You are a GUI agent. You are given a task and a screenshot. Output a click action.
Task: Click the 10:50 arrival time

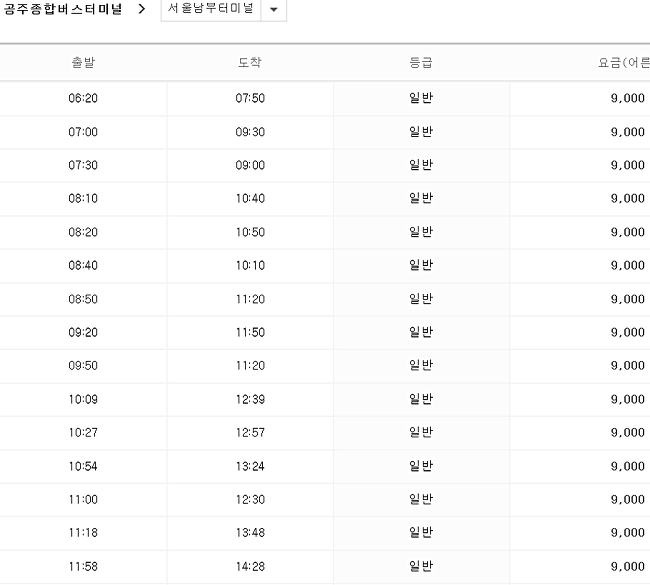250,232
